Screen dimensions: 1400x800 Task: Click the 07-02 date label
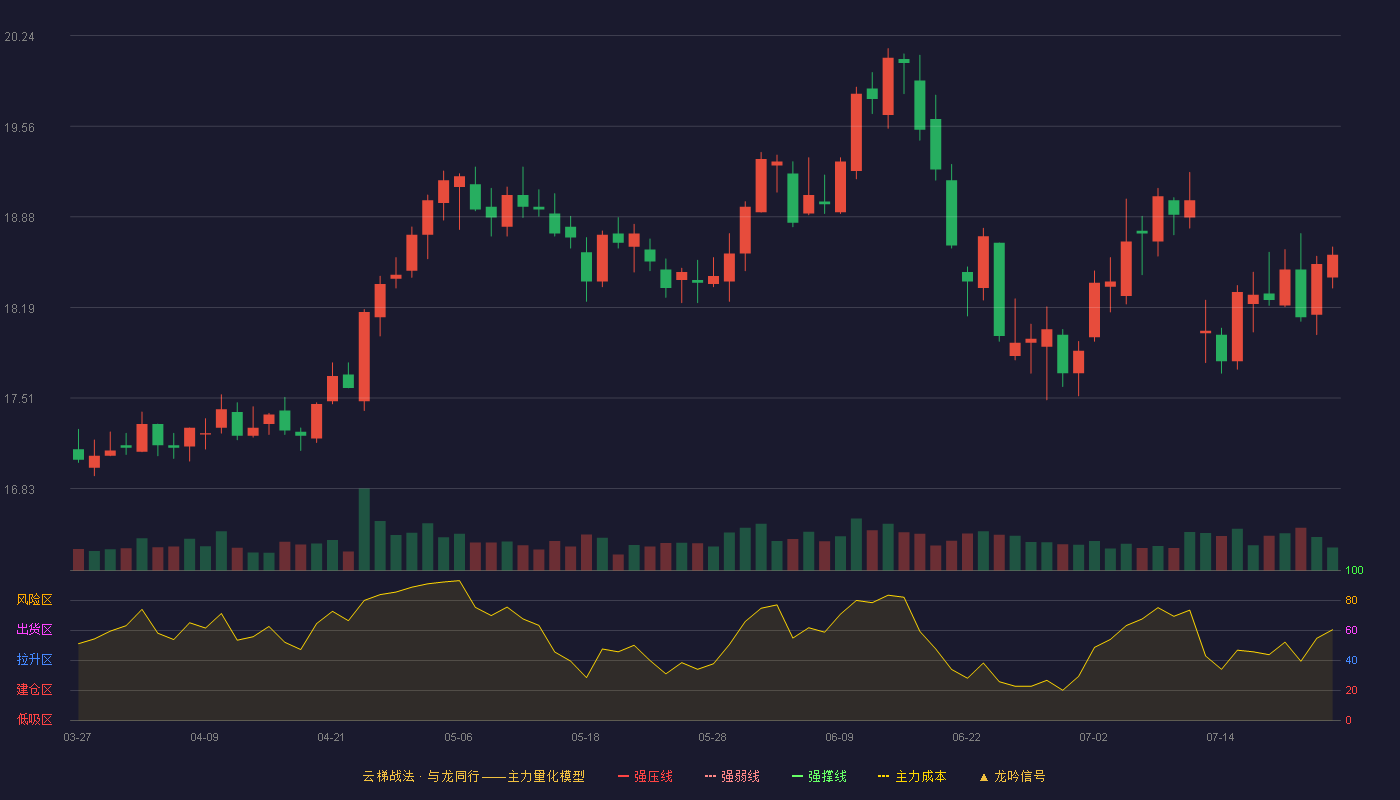[x=1093, y=737]
